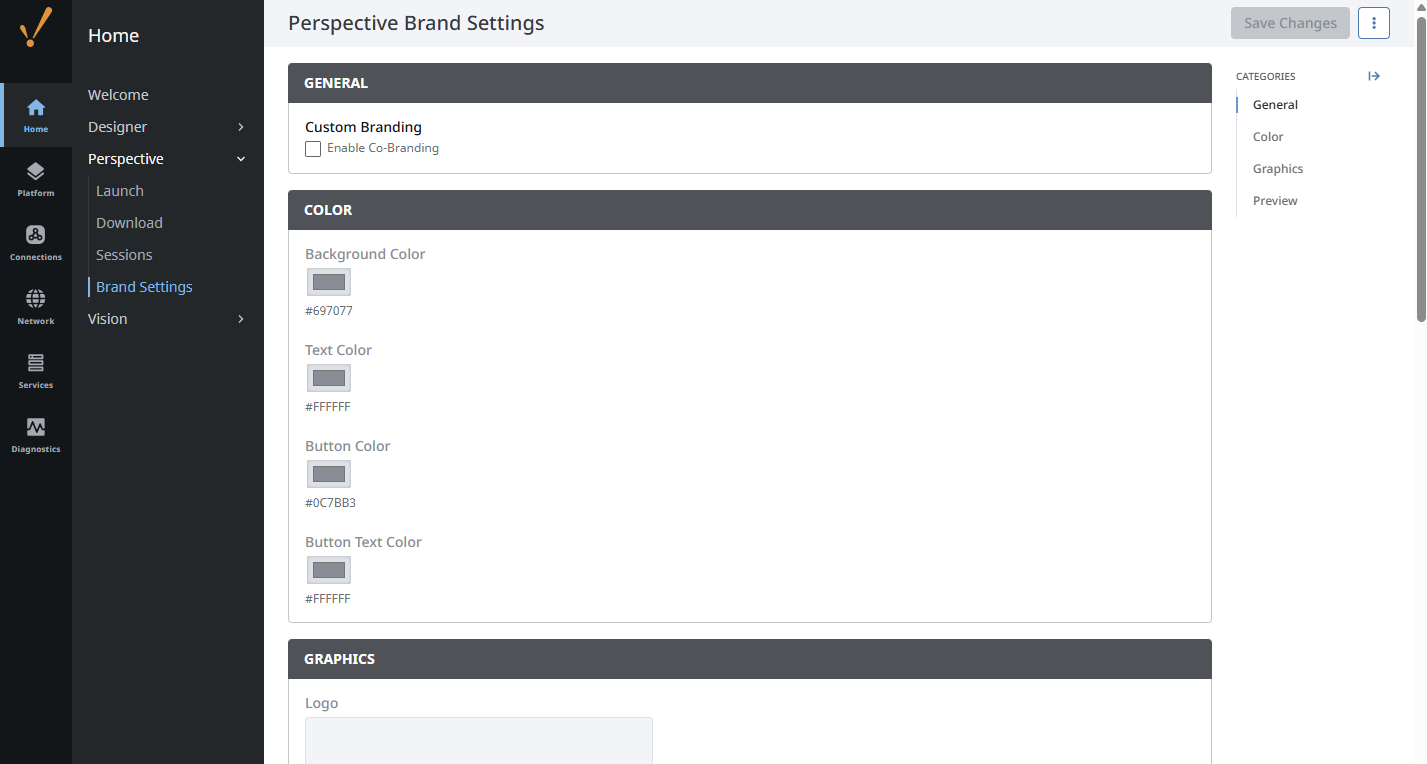The image size is (1427, 764).
Task: Click the Ignition logo icon
Action: (x=35, y=28)
